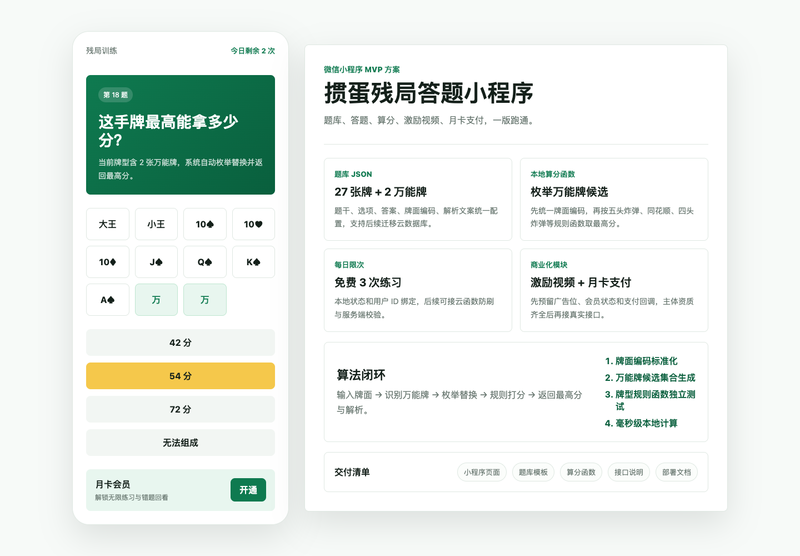The image size is (800, 556).
Task: Tap the 10♦ diamond card
Action: [108, 262]
